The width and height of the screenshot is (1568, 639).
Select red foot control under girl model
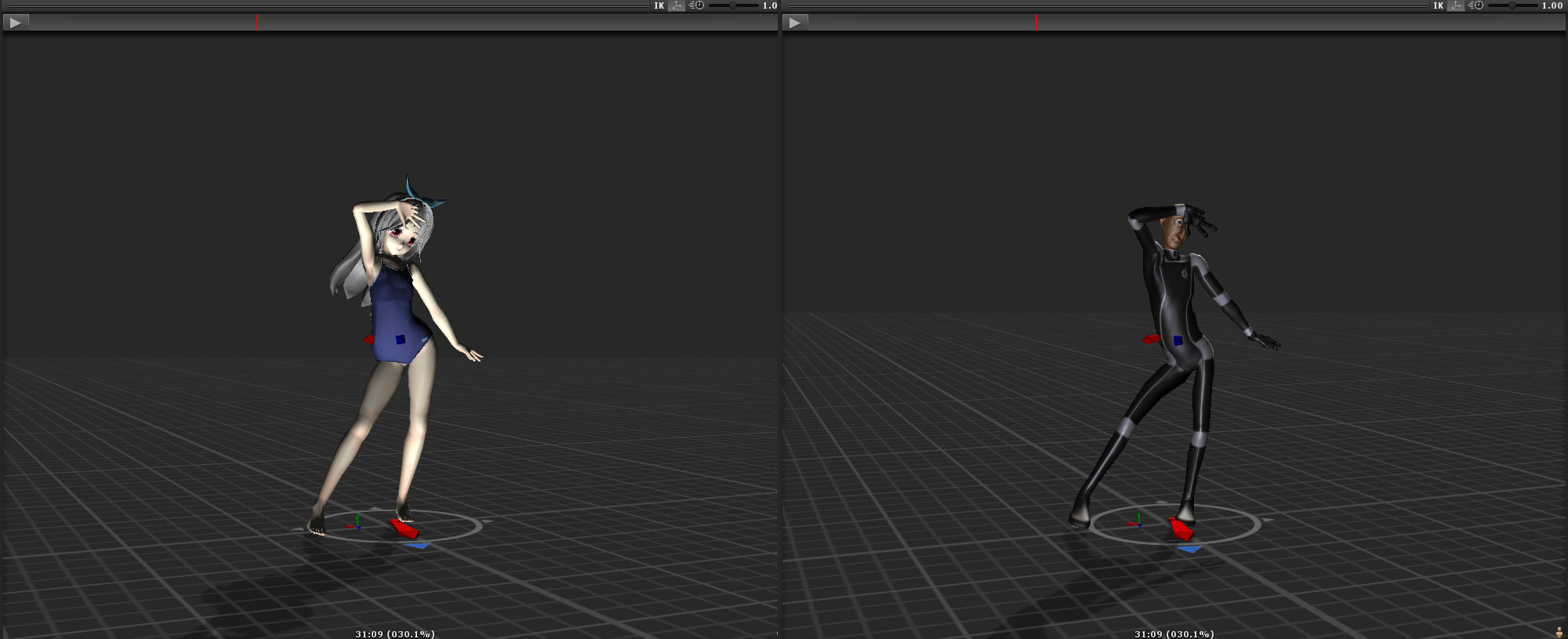(405, 528)
